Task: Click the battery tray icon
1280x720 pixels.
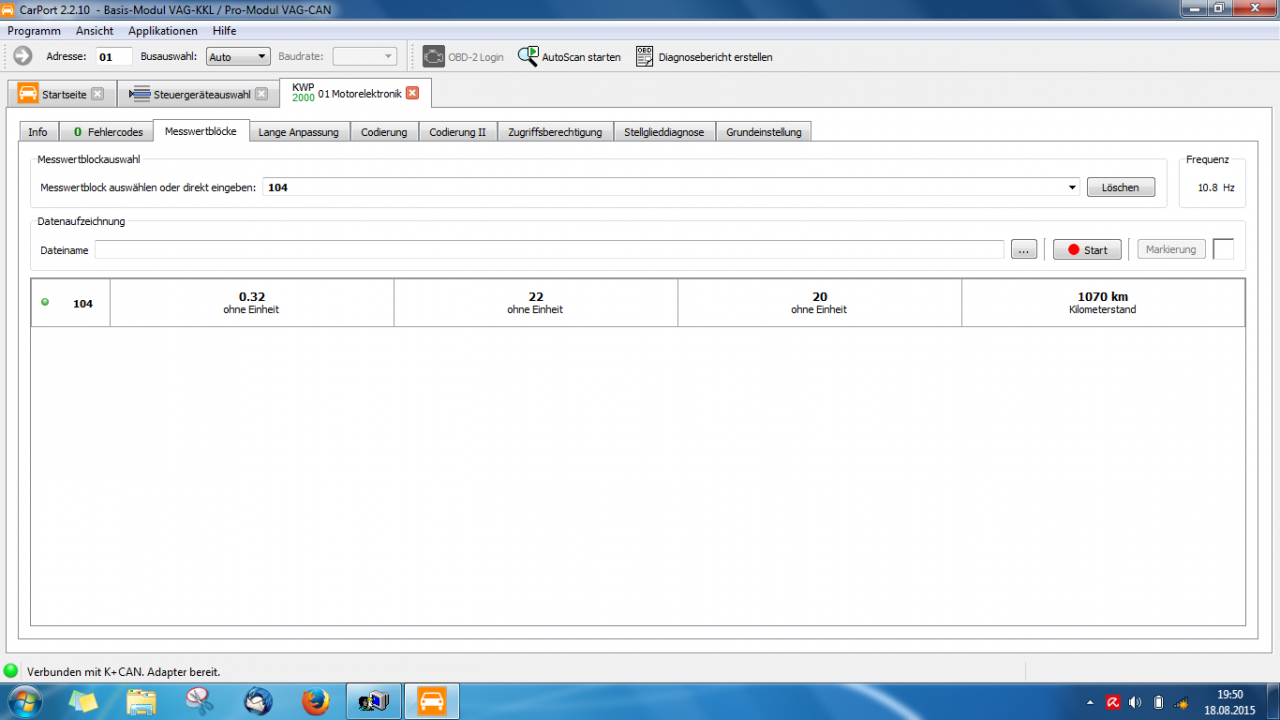Action: pos(1158,702)
